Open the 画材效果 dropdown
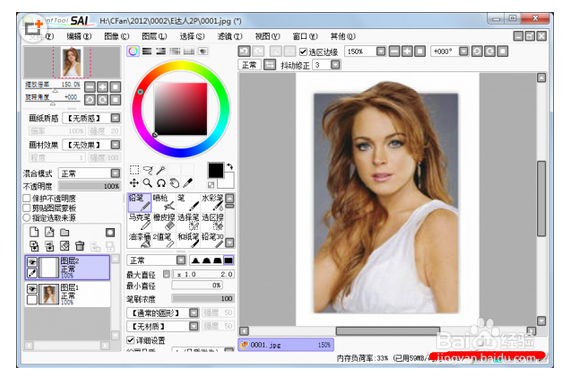 coord(115,145)
